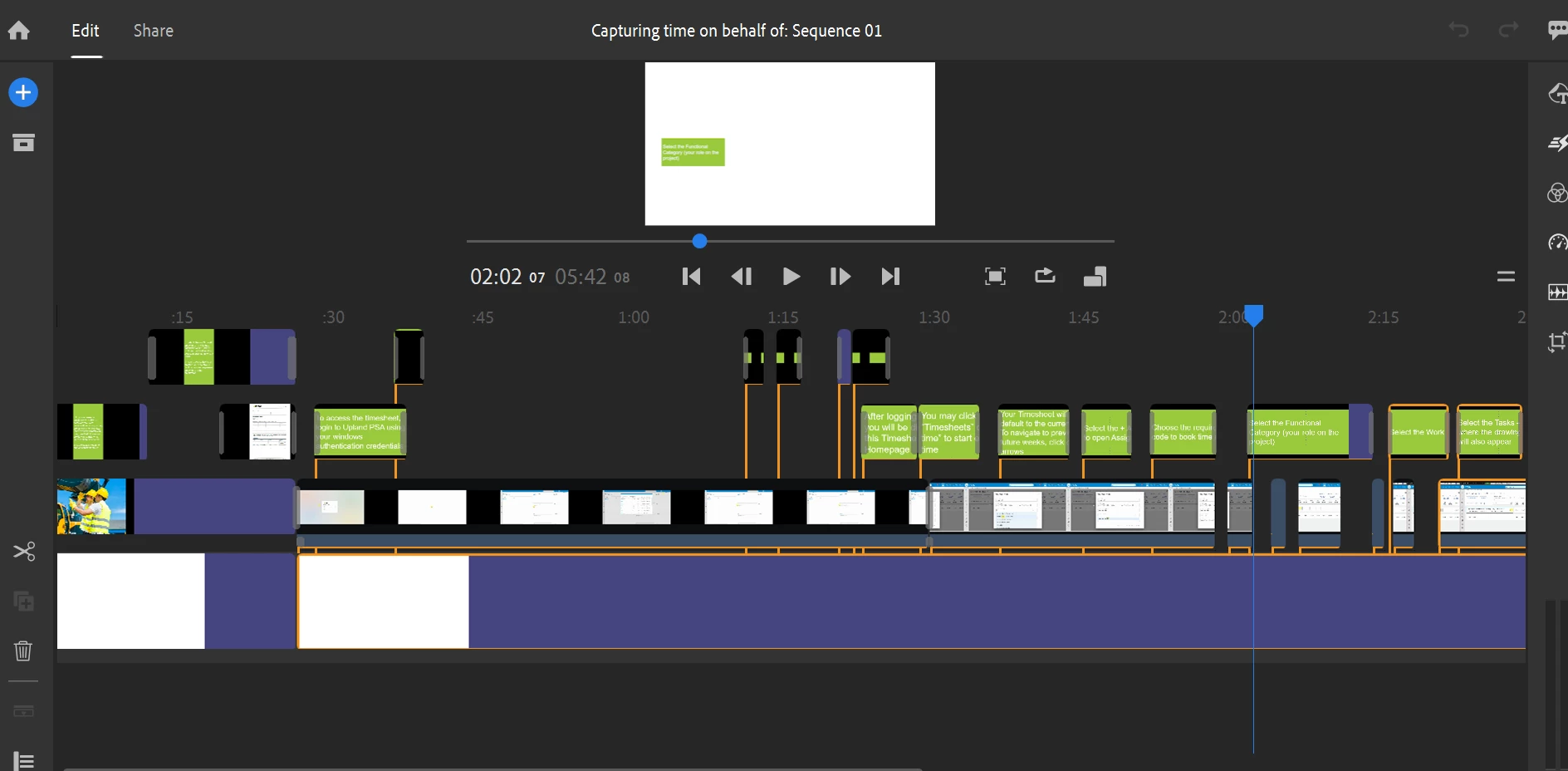
Task: Open the Graphics panel
Action: [x=1557, y=94]
